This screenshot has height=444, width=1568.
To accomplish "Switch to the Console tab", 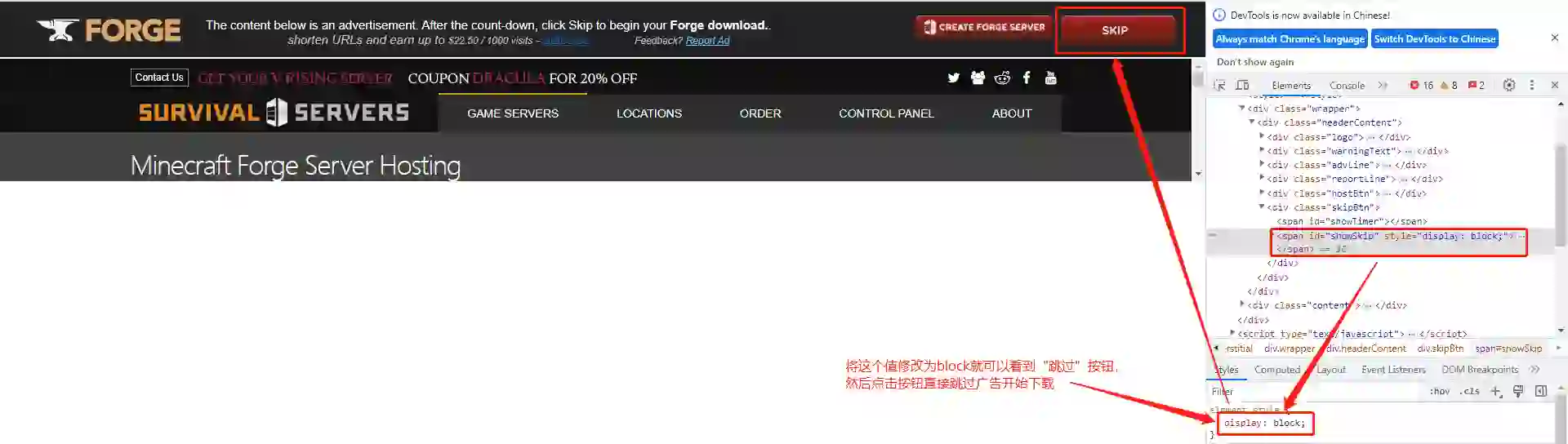I will 1347,86.
